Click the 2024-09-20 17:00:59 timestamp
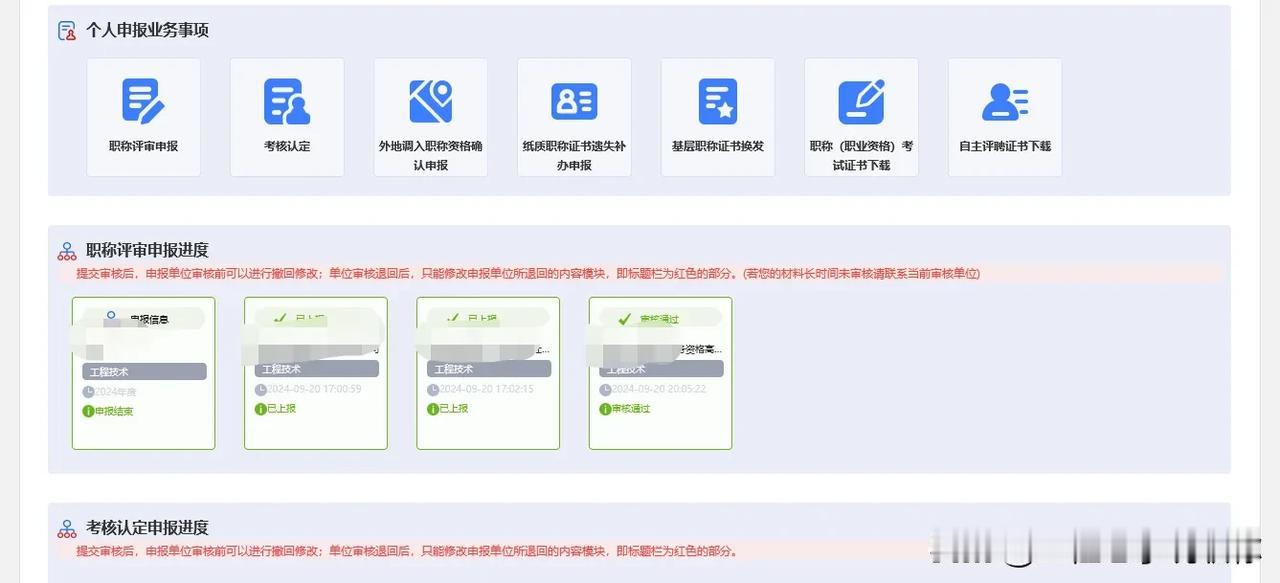 click(314, 389)
